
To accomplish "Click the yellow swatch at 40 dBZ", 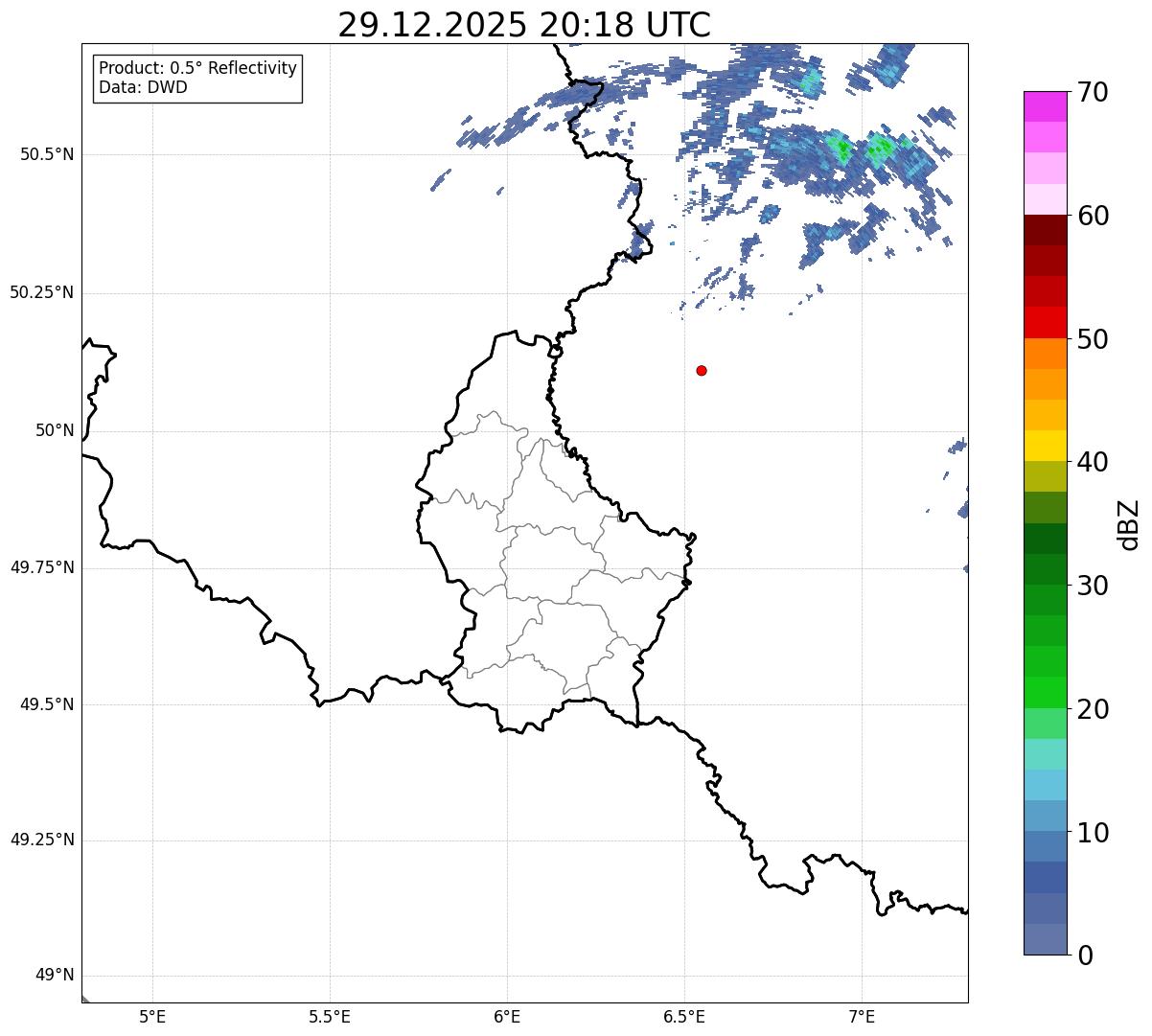I will coord(1046,446).
